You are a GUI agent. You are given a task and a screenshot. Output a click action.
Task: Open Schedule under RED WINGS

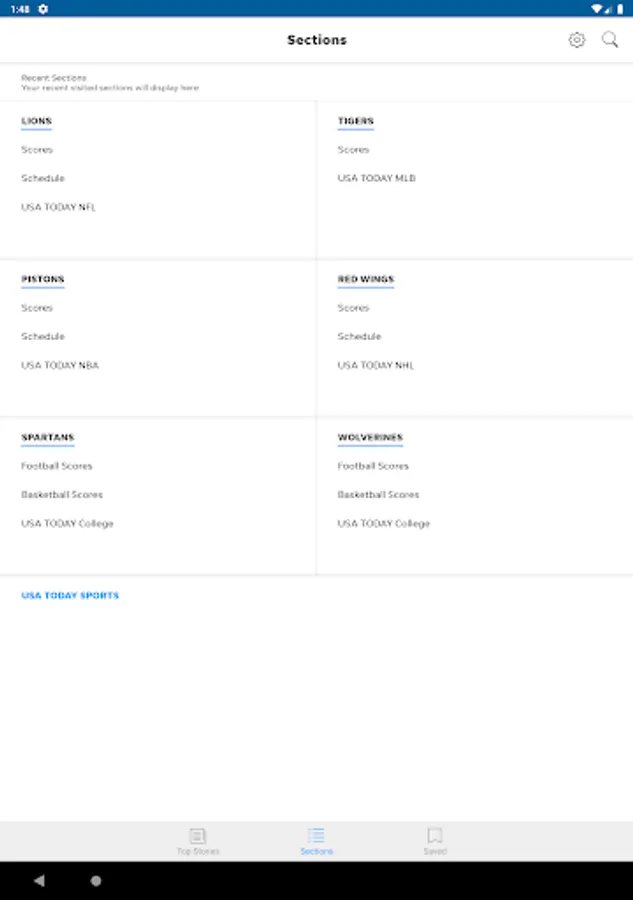[x=359, y=336]
